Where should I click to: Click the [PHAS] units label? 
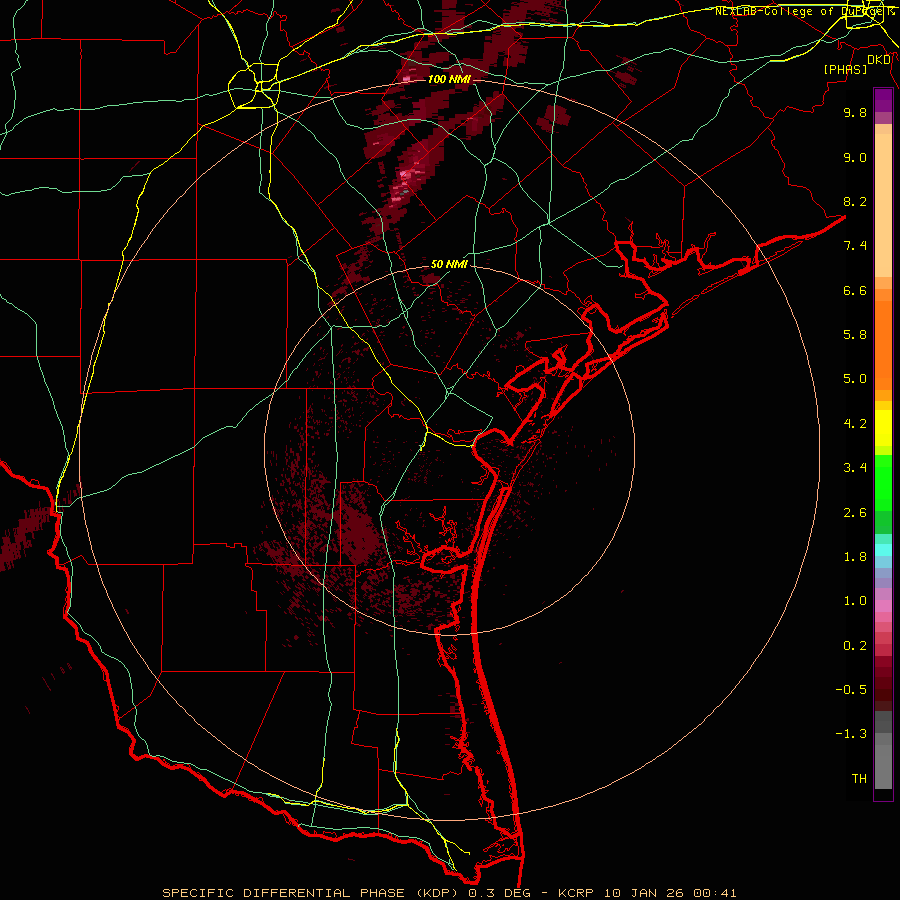[x=845, y=70]
